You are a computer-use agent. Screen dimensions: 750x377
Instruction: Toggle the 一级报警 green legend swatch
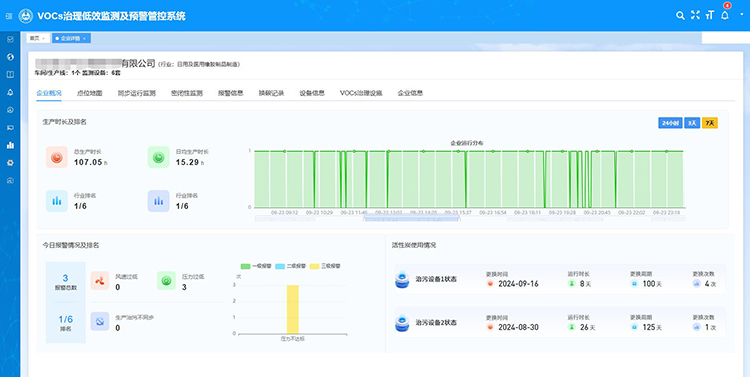pos(245,266)
